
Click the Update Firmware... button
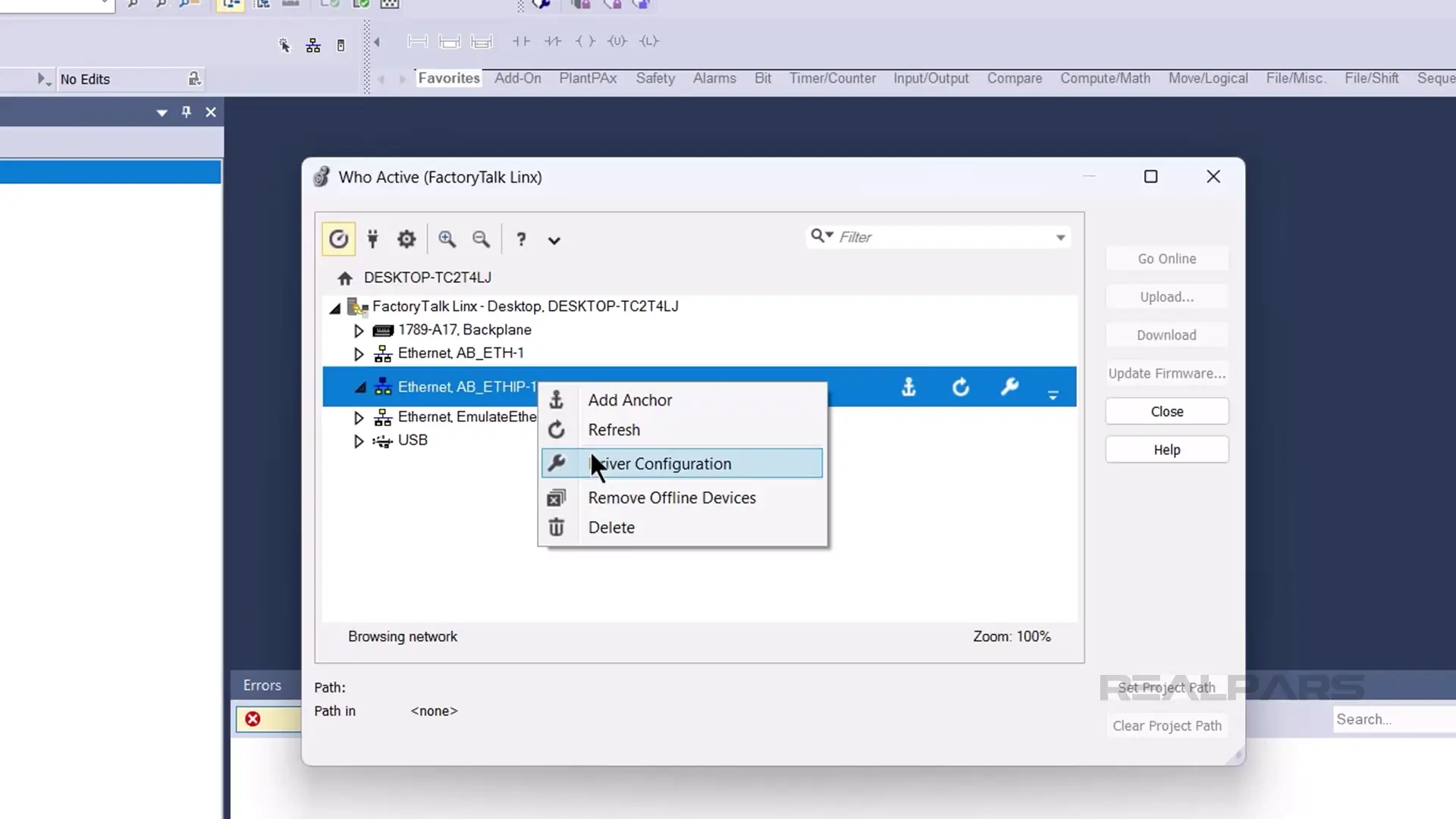(1166, 373)
